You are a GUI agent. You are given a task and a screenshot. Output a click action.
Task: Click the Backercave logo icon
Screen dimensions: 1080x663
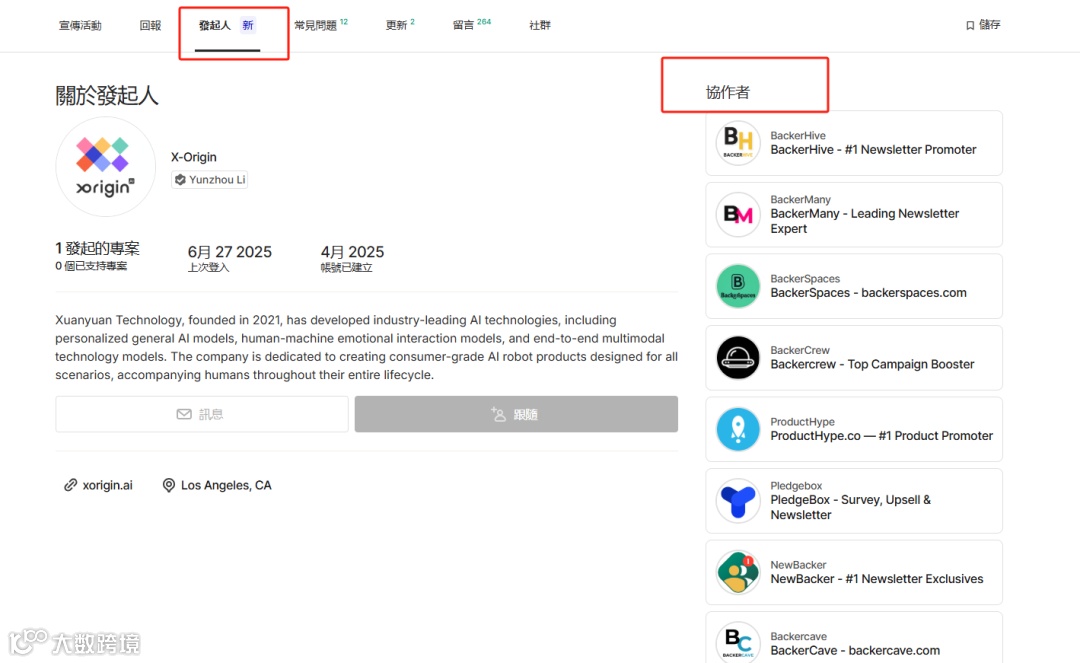pos(738,643)
